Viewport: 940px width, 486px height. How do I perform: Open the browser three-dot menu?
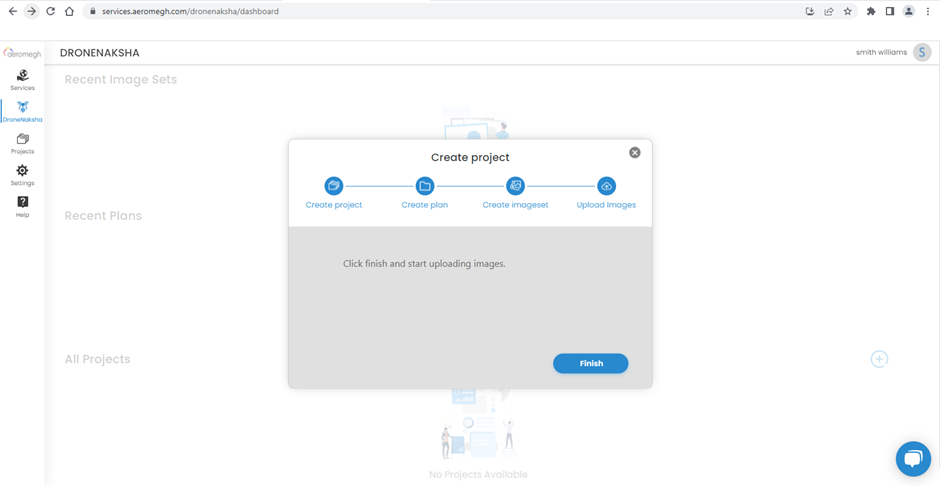928,12
